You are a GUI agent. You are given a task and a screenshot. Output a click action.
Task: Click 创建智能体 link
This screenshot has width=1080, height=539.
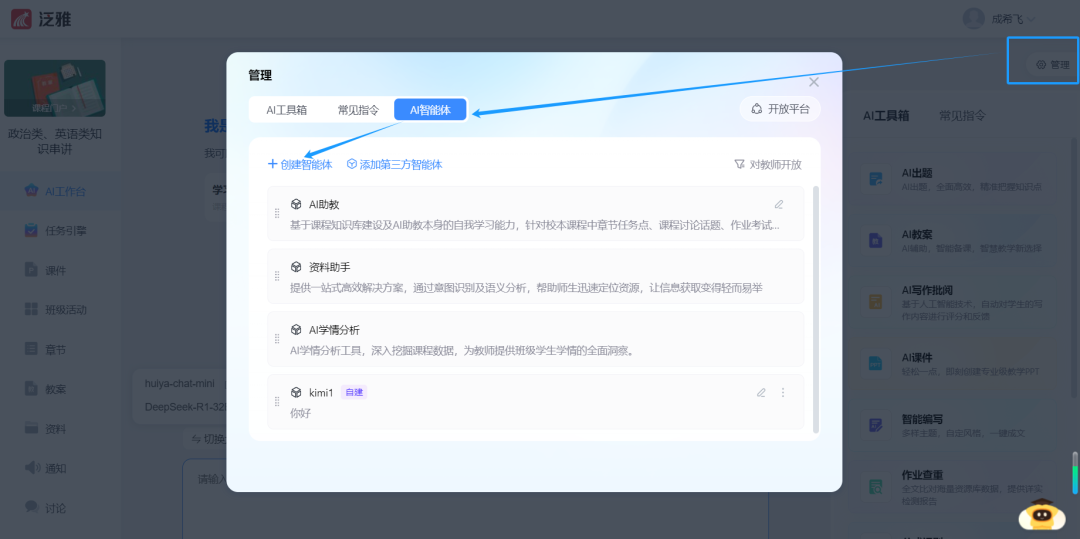click(300, 165)
